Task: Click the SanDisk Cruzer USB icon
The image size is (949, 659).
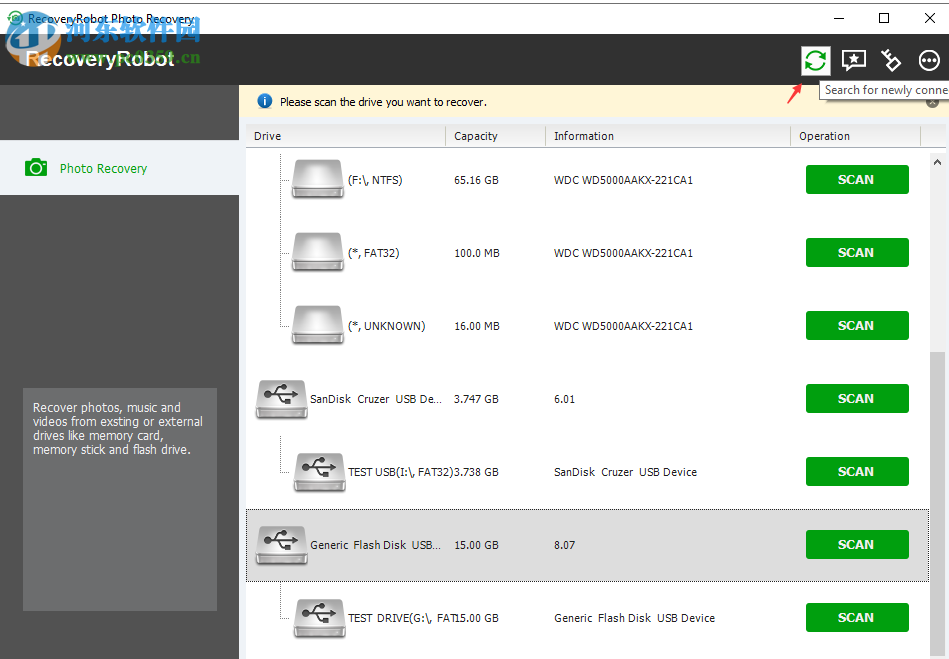Action: point(281,399)
